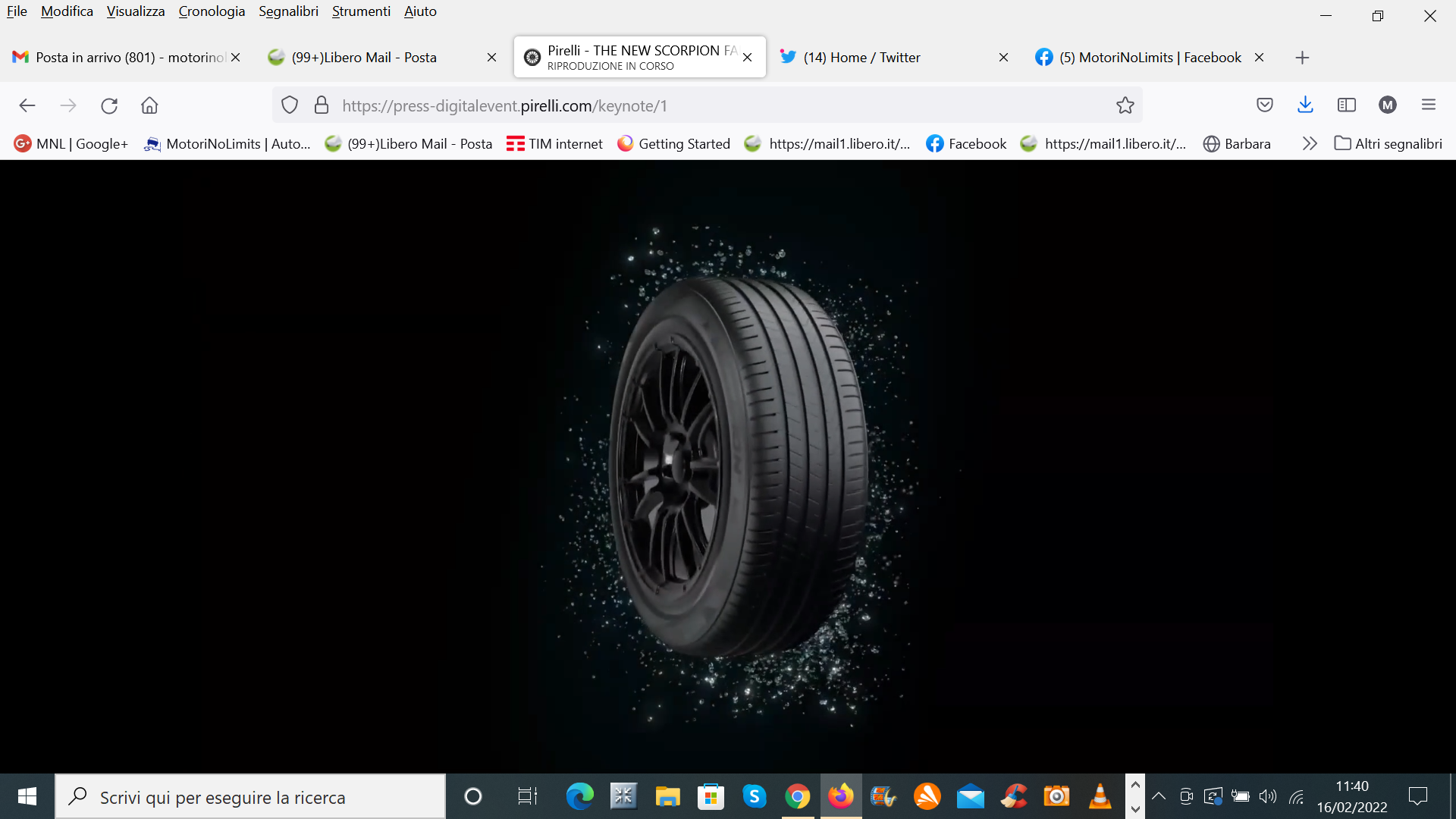Open tracking protection shield icon
The width and height of the screenshot is (1456, 819).
tap(290, 105)
